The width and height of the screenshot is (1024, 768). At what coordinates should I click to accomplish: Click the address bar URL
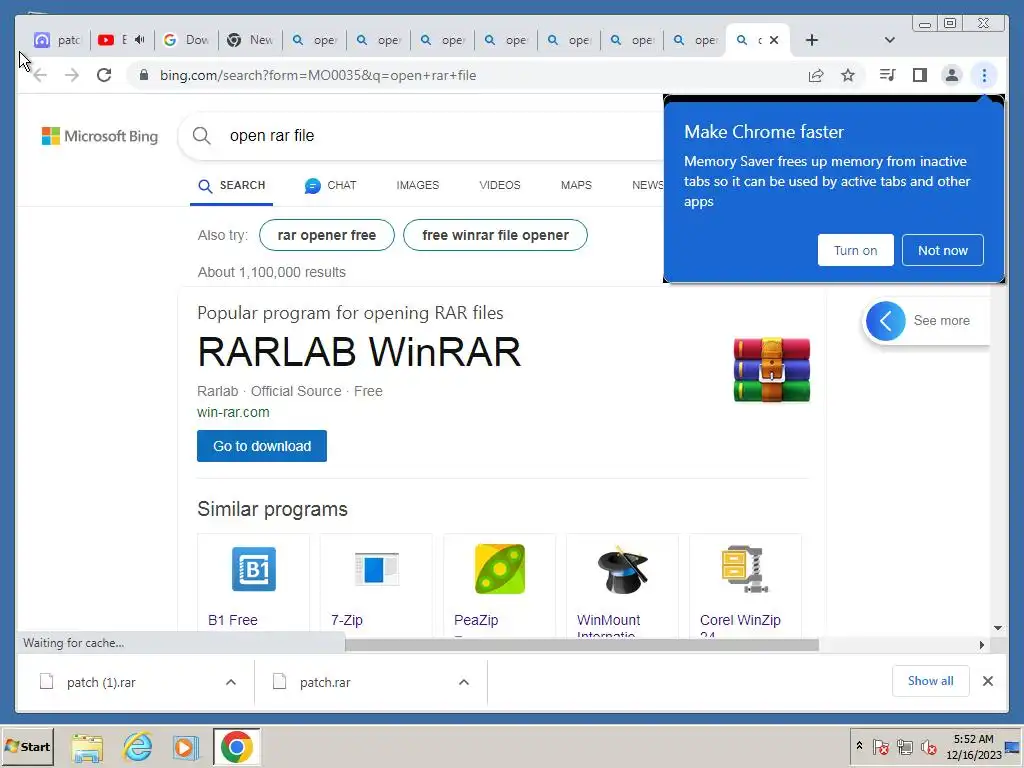click(x=318, y=75)
